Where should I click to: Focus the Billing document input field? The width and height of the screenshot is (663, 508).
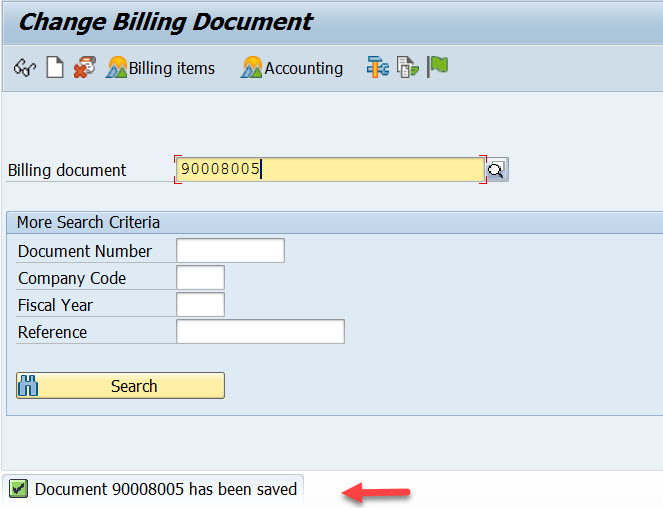(x=330, y=169)
